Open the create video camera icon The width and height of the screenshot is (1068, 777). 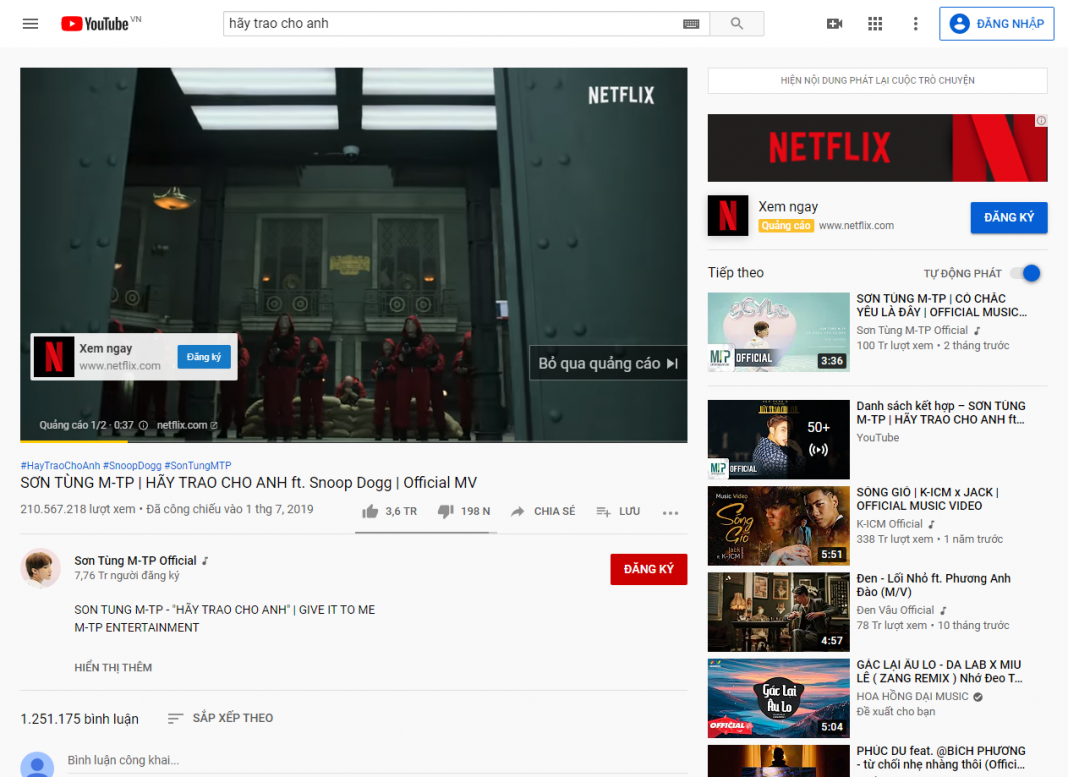coord(834,24)
